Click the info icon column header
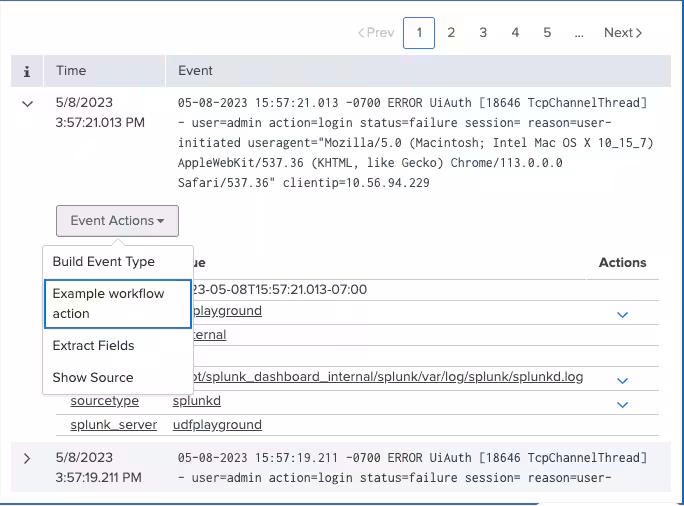Viewport: 684px width, 506px height. (x=27, y=71)
